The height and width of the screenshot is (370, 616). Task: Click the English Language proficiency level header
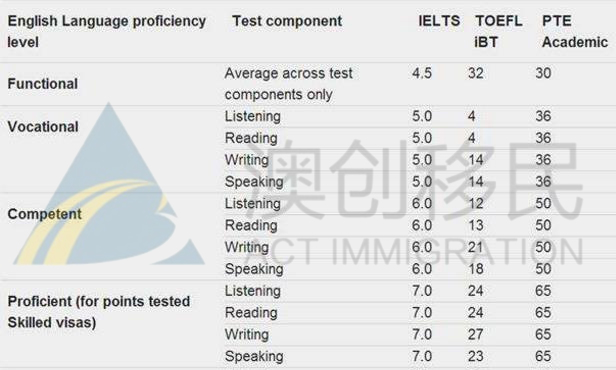106,31
